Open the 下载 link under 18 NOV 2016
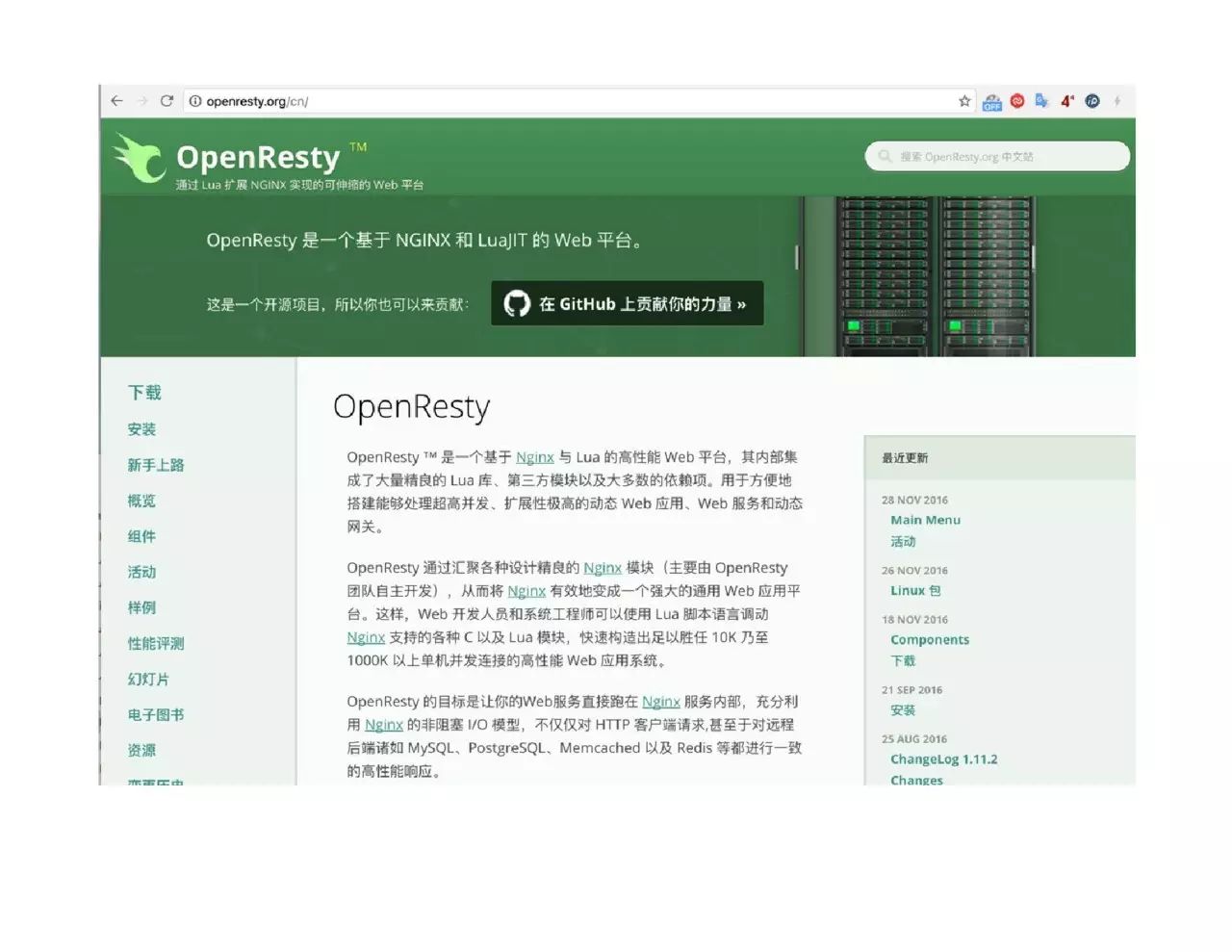The height and width of the screenshot is (952, 1232). 903,661
